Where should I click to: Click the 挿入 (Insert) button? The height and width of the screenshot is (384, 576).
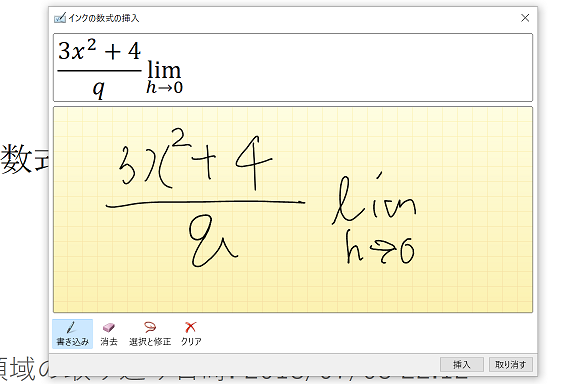tap(462, 365)
